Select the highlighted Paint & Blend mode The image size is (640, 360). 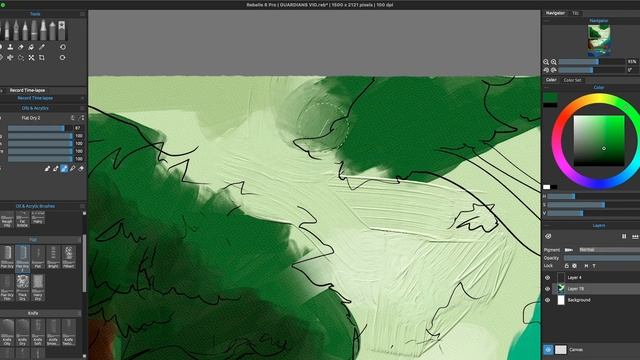[x=64, y=168]
